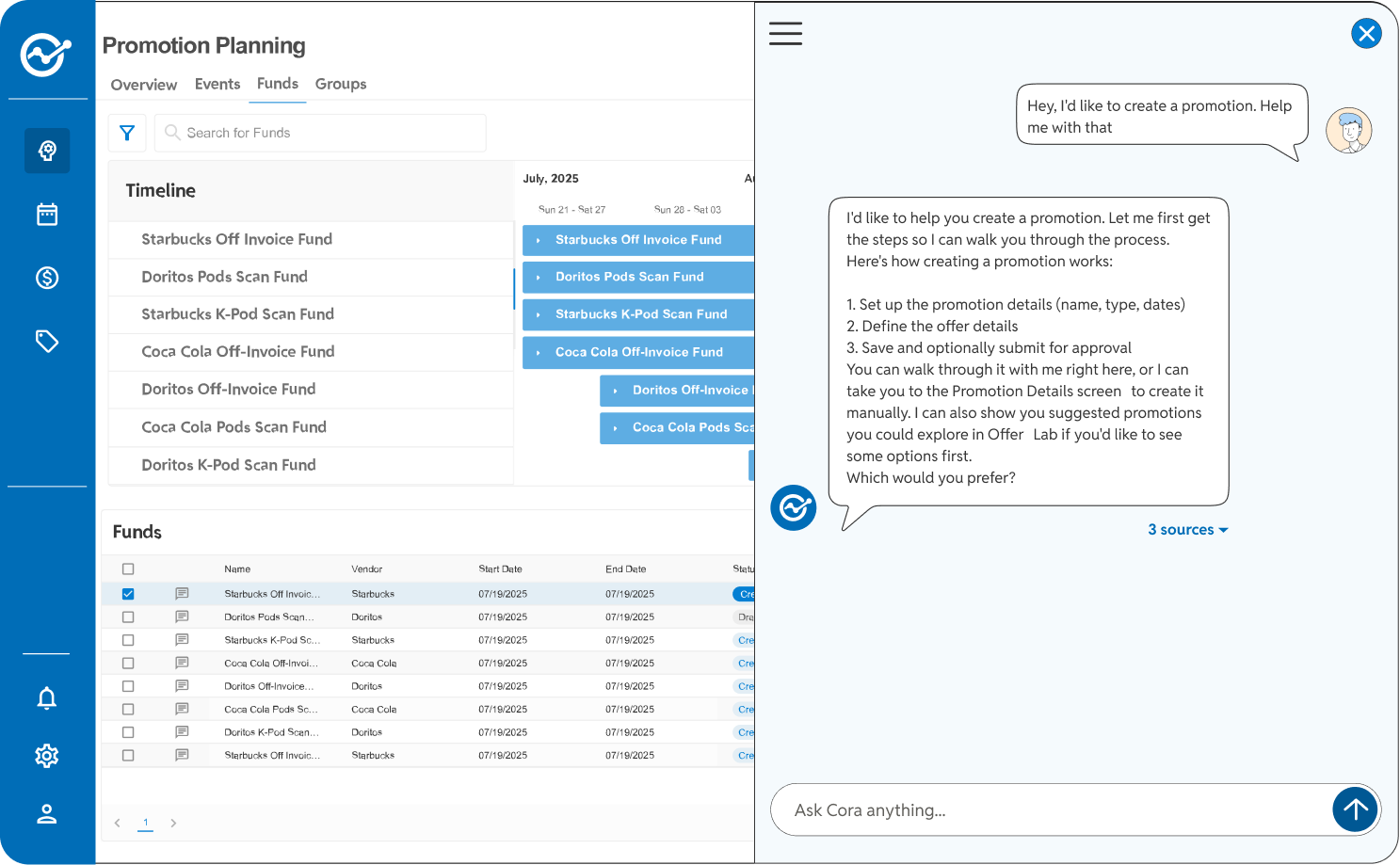This screenshot has width=1400, height=865.
Task: Expand Coca Cola Off-Invoice Fund timeline bar arrow
Action: tap(538, 352)
